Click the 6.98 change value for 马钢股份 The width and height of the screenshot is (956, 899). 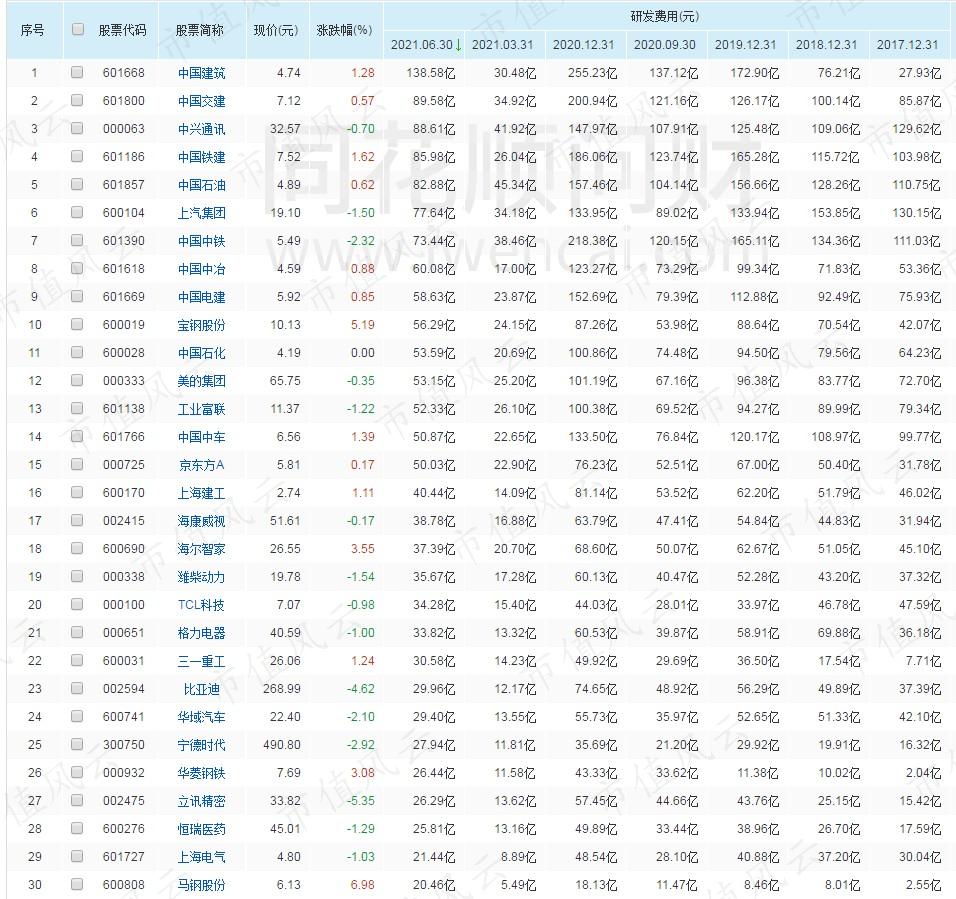pos(363,884)
